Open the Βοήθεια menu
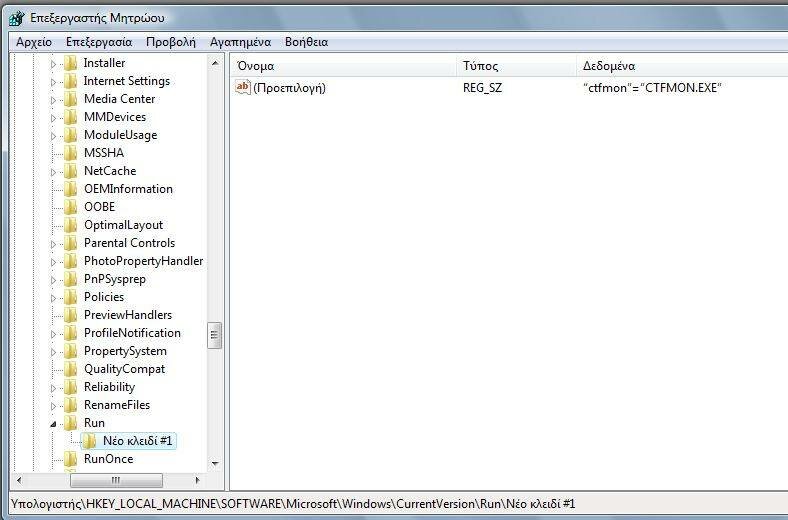 (307, 42)
